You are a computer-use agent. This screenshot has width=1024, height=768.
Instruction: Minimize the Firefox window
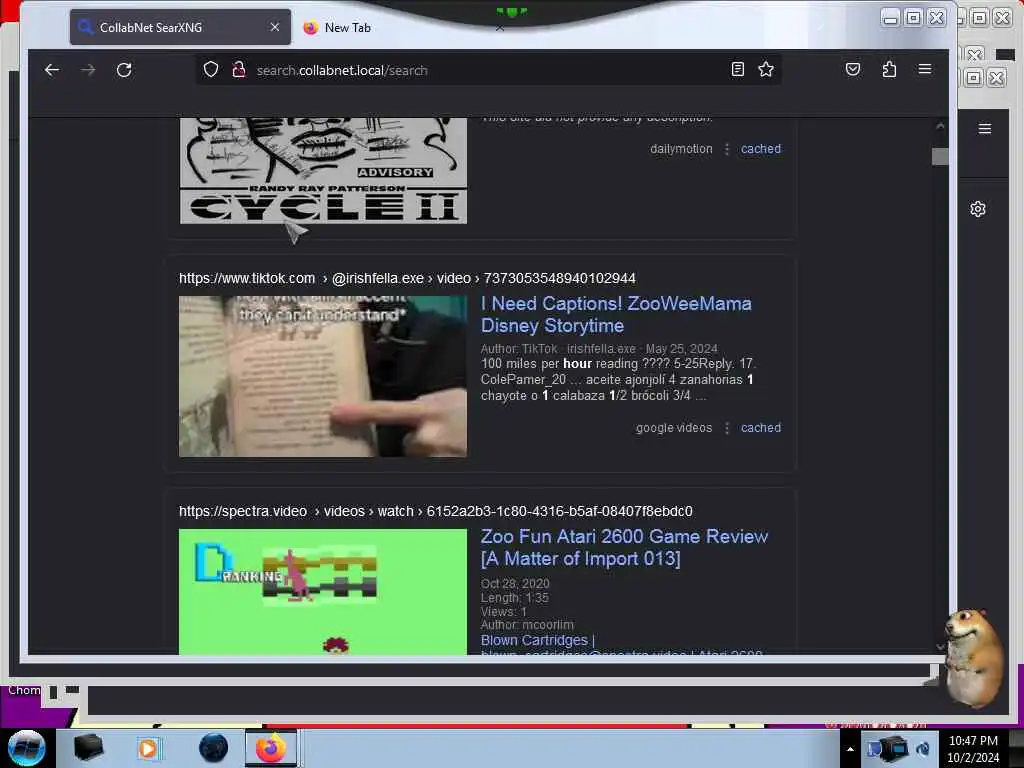coord(890,18)
